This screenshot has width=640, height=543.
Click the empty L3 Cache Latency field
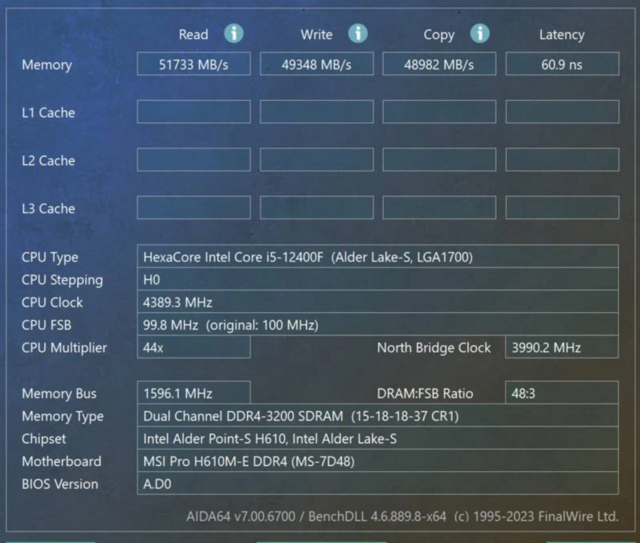point(562,208)
